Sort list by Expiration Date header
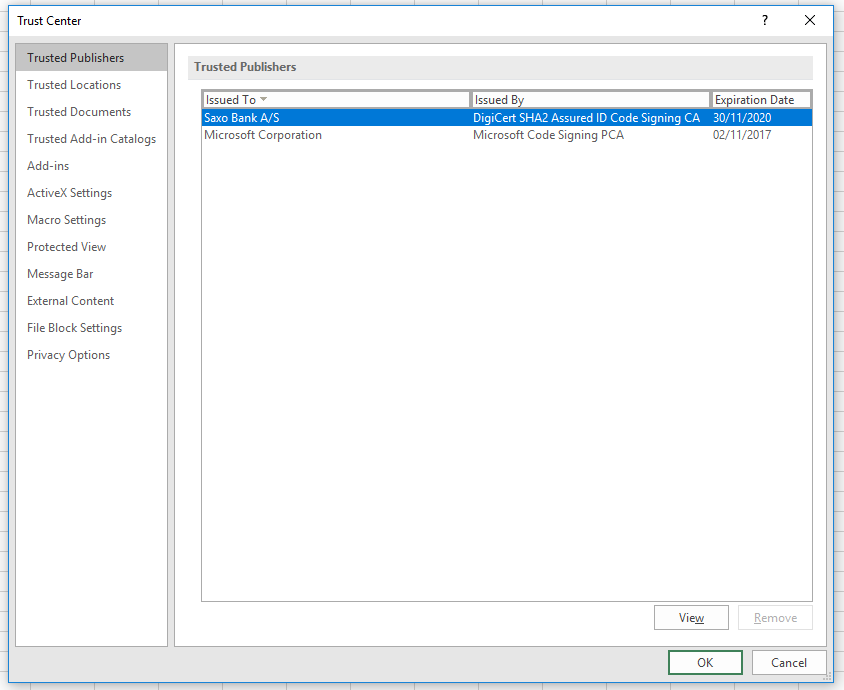Screen dimensions: 844x690 click(x=760, y=100)
